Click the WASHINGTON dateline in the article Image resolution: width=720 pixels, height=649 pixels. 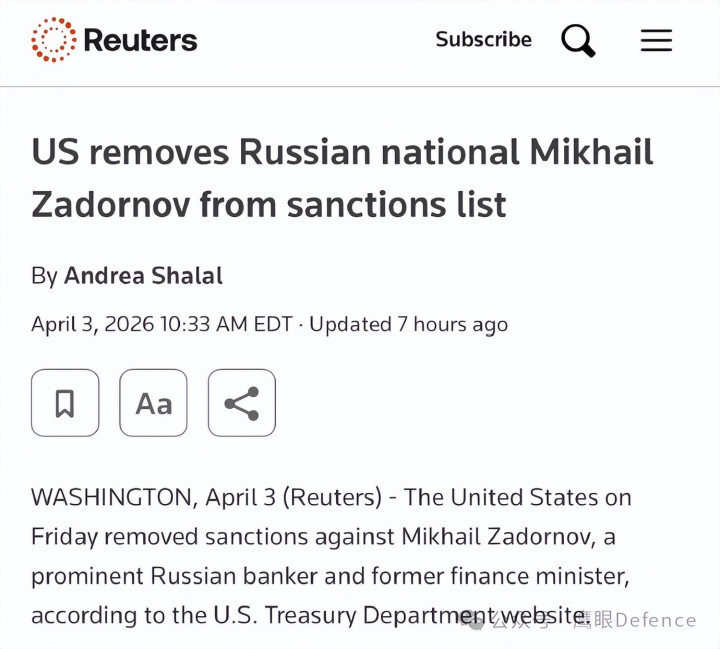[109, 497]
